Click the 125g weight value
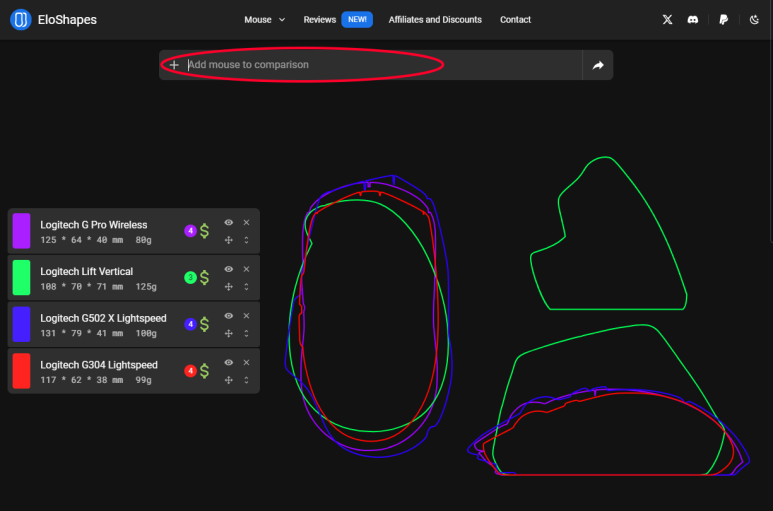This screenshot has height=511, width=773. (146, 287)
